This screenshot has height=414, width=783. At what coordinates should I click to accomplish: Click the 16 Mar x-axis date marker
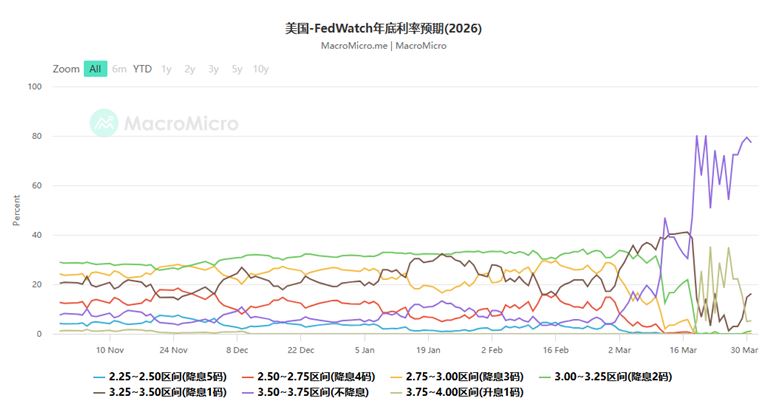coord(683,351)
